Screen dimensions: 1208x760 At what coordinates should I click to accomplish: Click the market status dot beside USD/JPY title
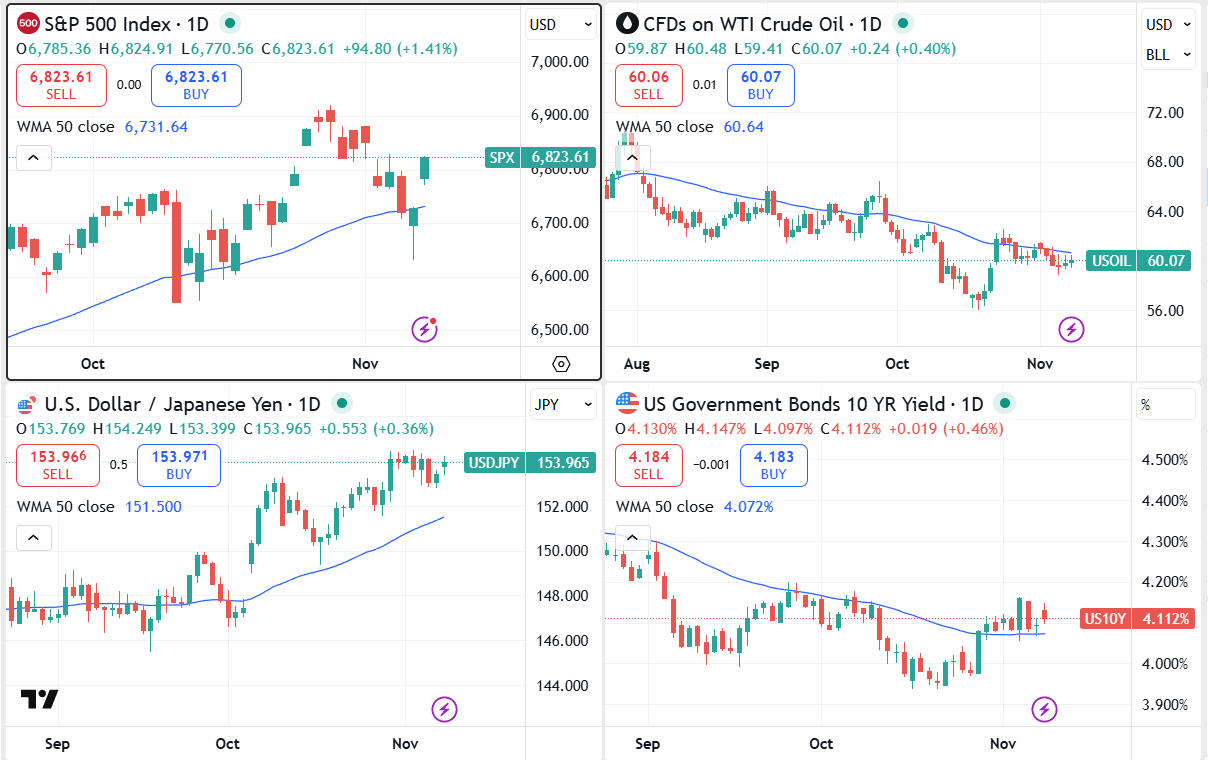pyautogui.click(x=342, y=404)
